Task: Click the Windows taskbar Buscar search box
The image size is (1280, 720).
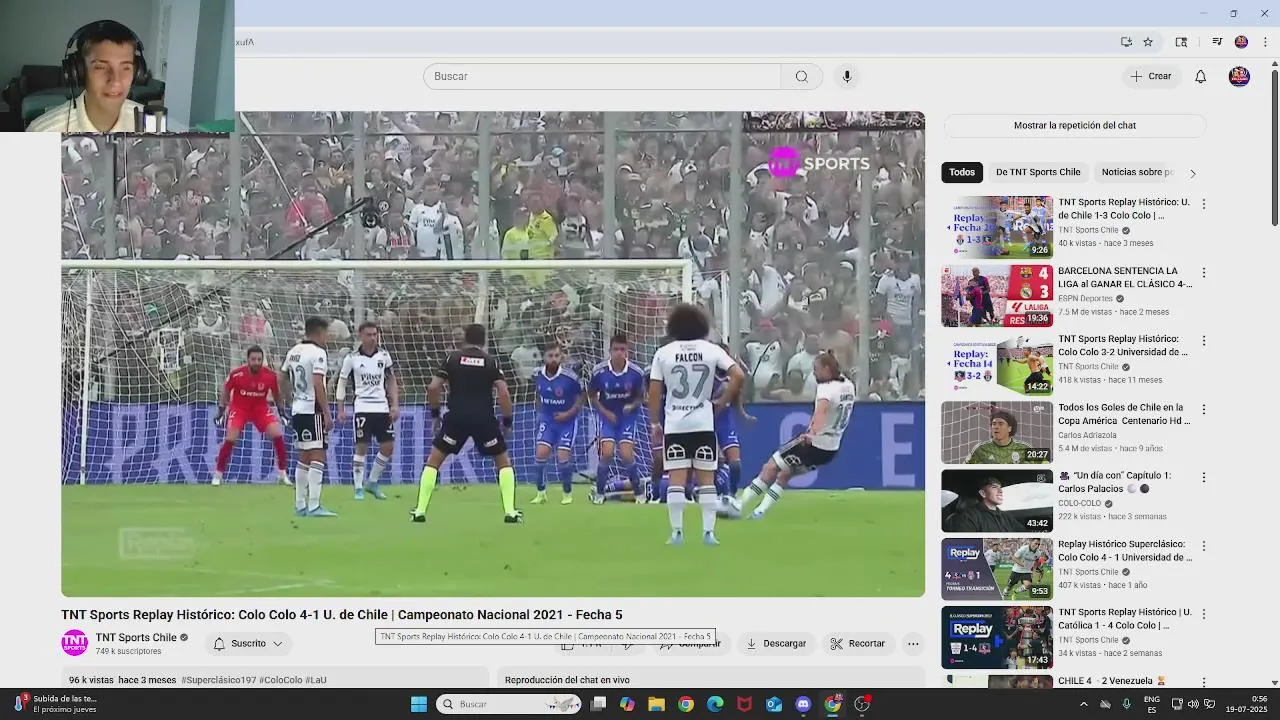Action: point(508,704)
